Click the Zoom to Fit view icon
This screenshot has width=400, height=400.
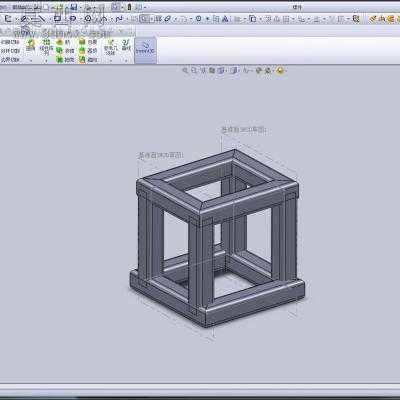coord(185,70)
